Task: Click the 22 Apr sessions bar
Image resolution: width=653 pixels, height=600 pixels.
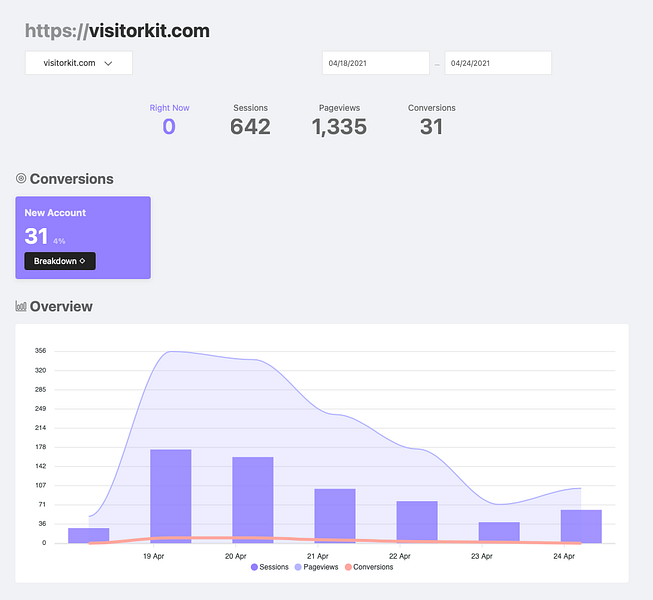Action: [417, 522]
